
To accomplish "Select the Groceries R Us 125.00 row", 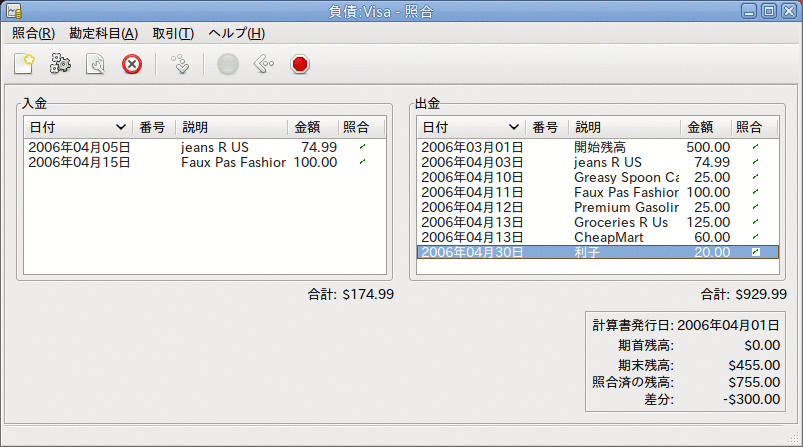I will tap(598, 222).
